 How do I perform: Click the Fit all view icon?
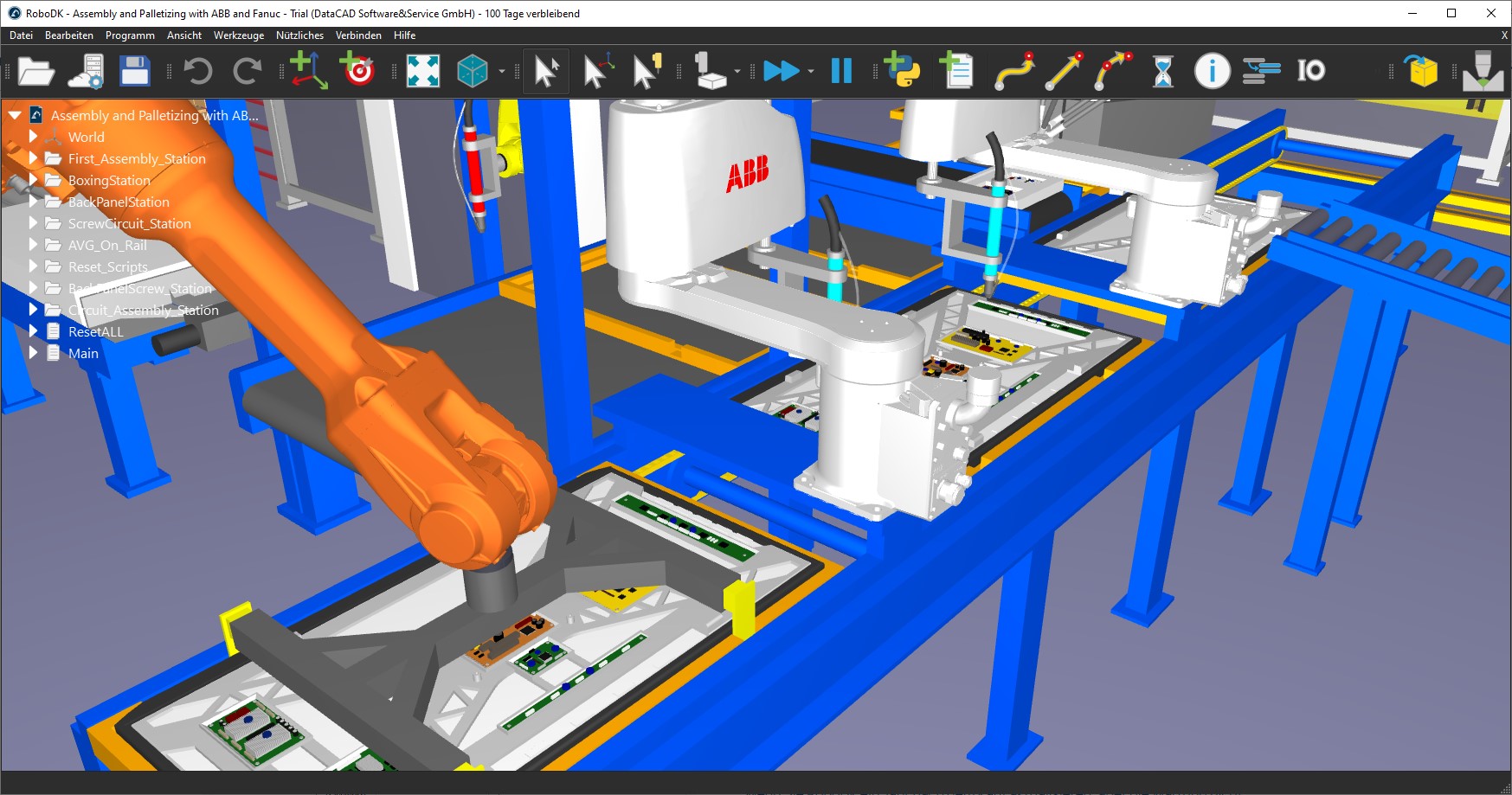tap(423, 70)
